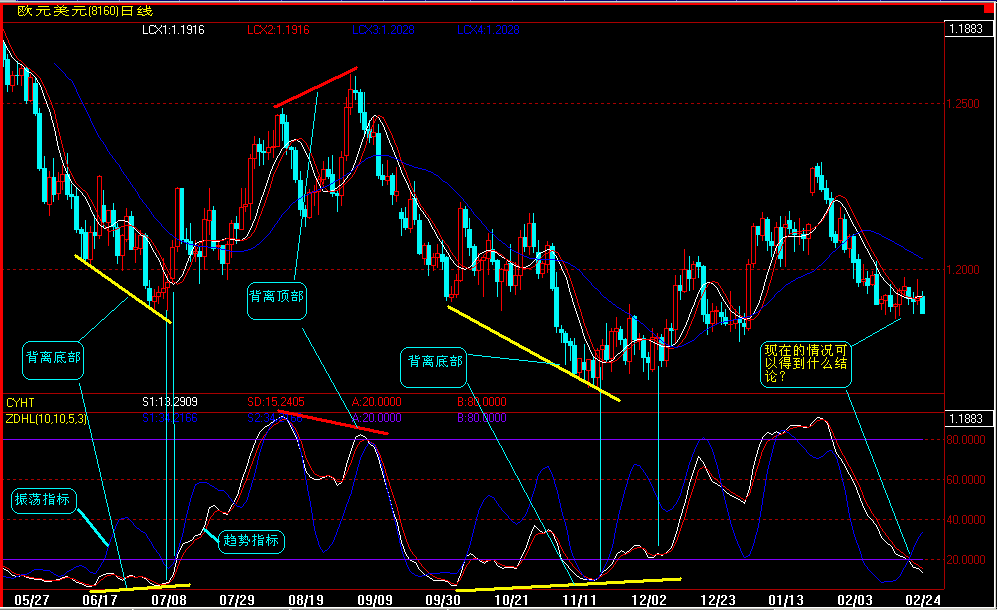Click the 06/17 date on time axis
The height and width of the screenshot is (610, 997).
[x=100, y=600]
